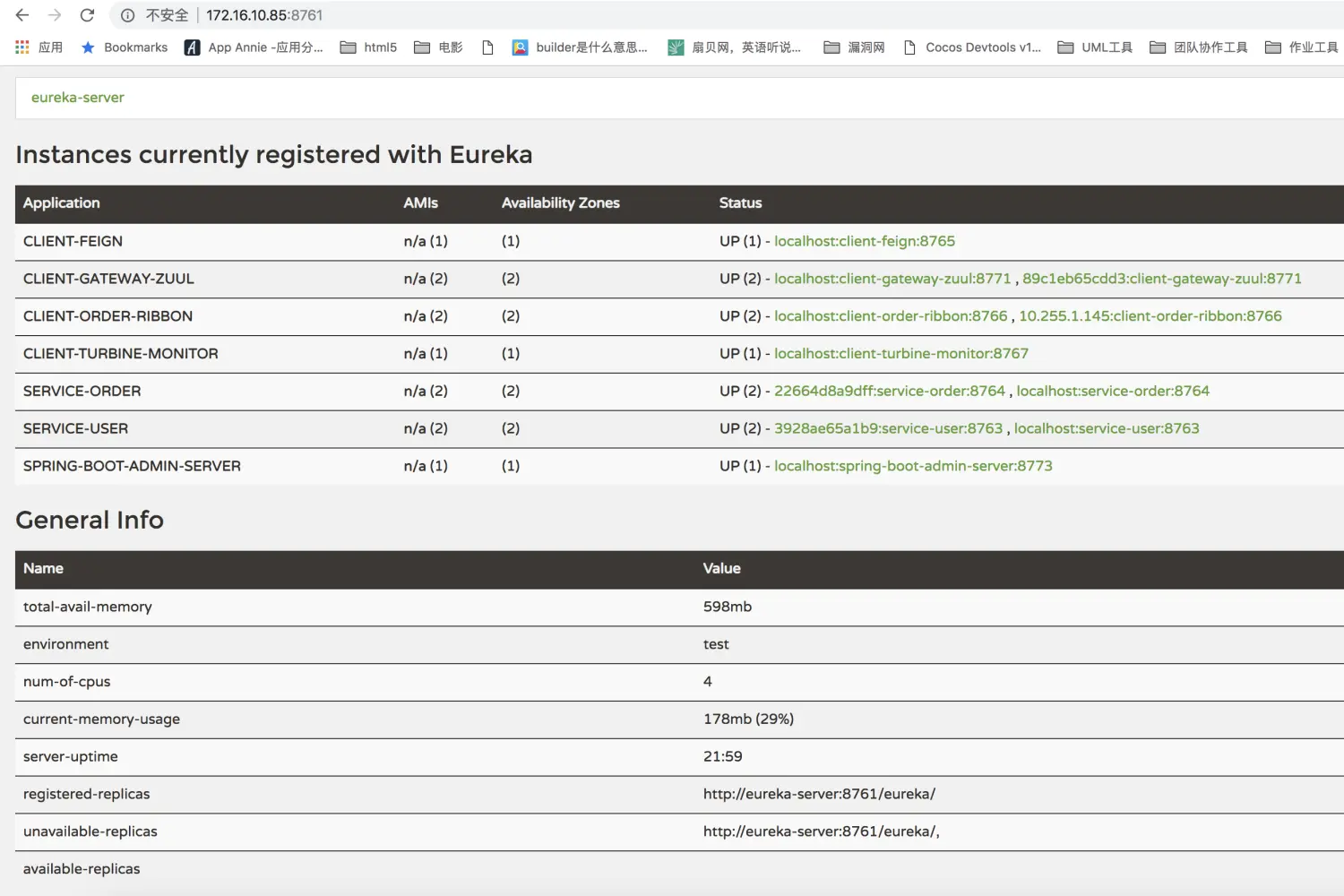The image size is (1344, 896).
Task: Click the AMIs column header
Action: coord(421,203)
